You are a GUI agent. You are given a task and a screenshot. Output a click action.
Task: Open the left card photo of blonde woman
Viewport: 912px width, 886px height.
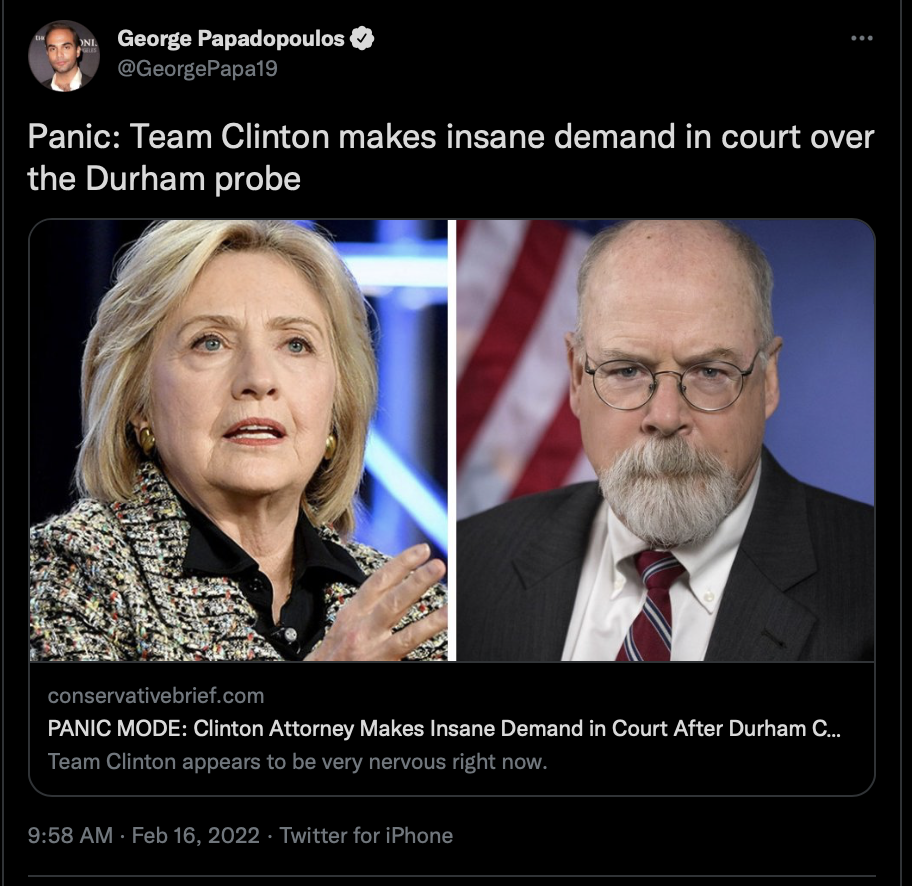tap(238, 440)
